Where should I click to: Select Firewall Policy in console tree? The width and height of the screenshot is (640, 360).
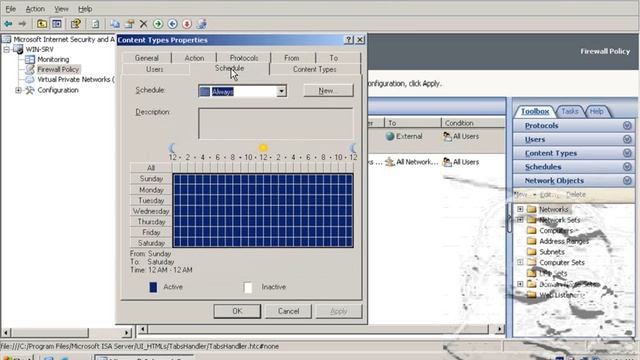[58, 69]
